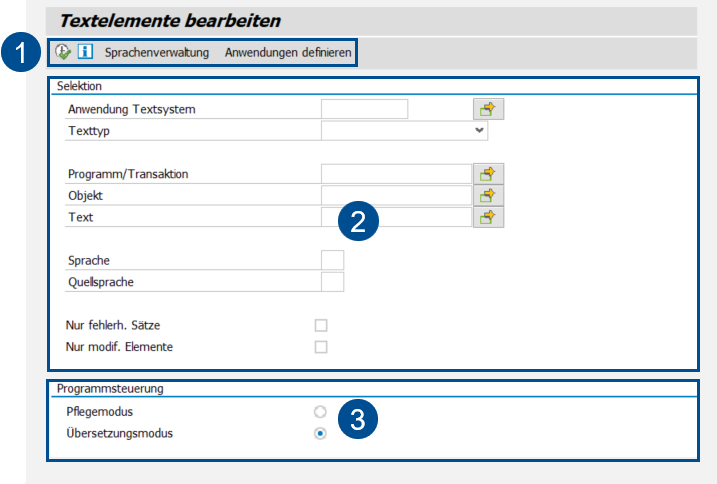Open the Sprachenverwaltung toolbar entry
This screenshot has width=717, height=484.
coord(157,51)
